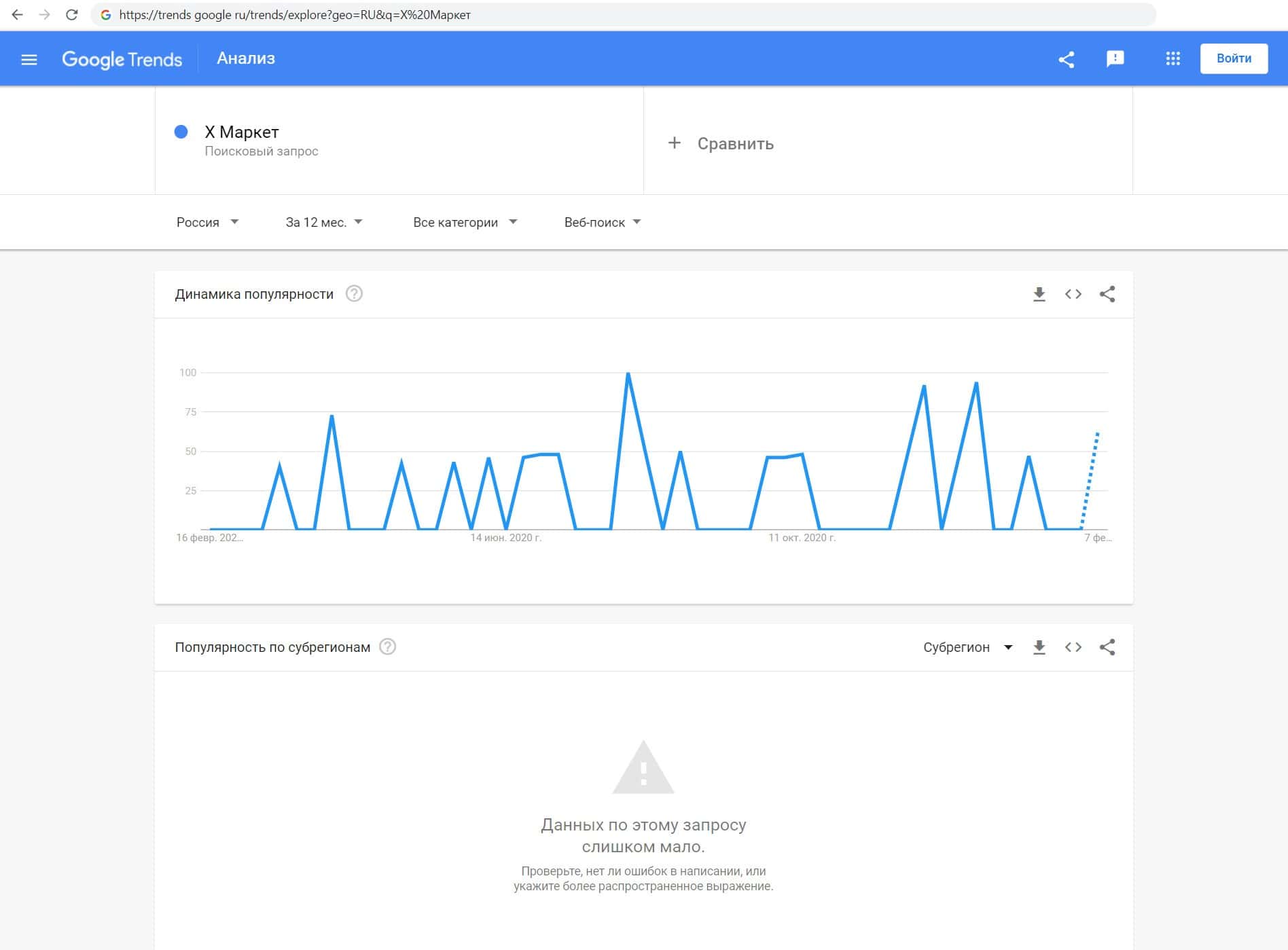This screenshot has width=1288, height=950.
Task: Share the Динамика популярности chart
Action: click(x=1107, y=294)
